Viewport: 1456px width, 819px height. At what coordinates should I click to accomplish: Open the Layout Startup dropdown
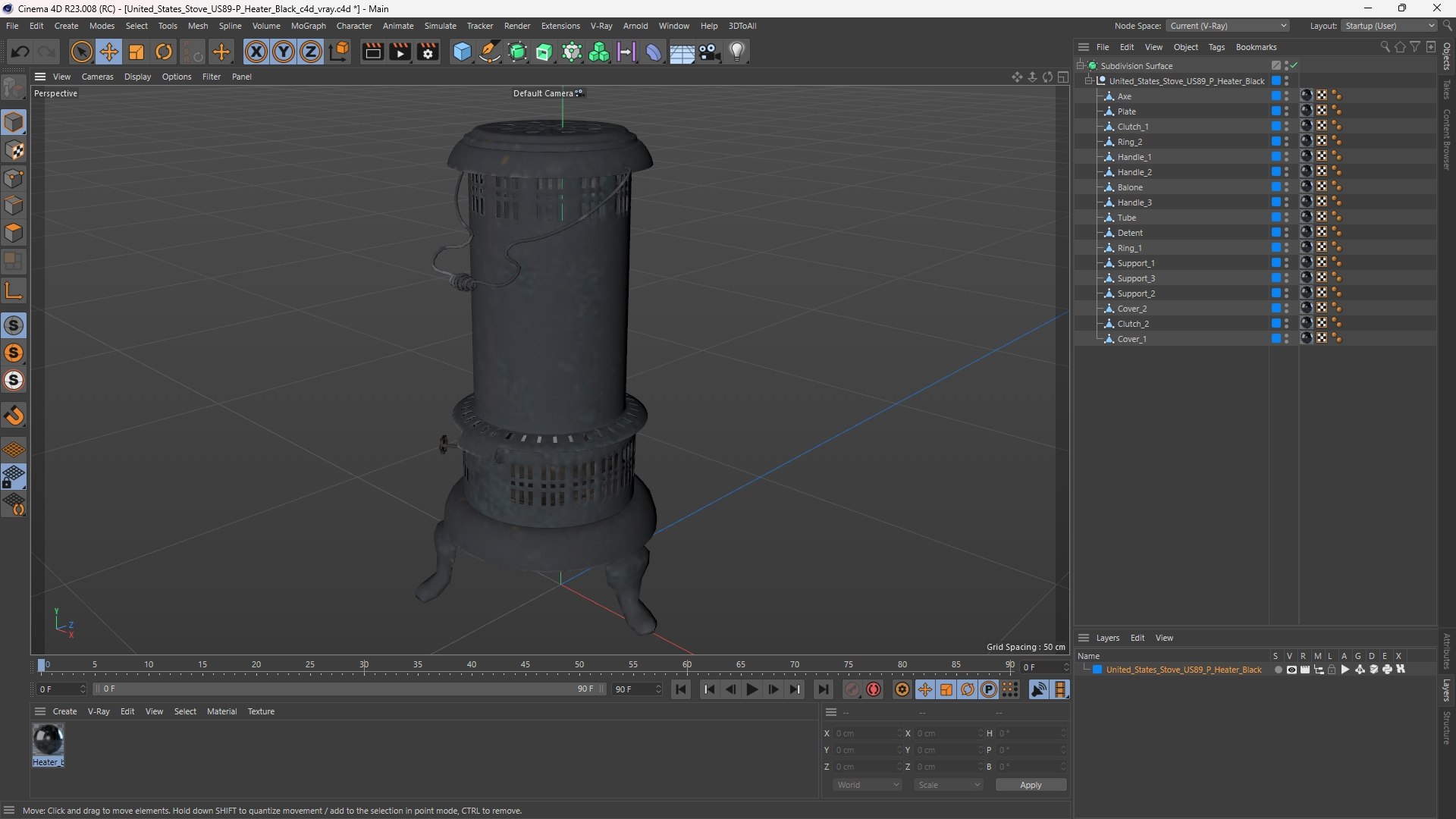[x=1389, y=26]
